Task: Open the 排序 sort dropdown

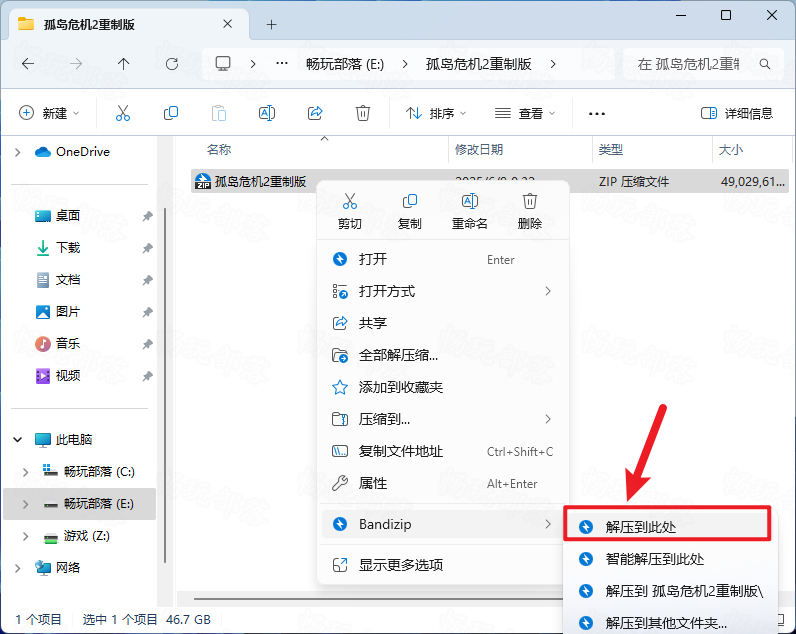Action: click(x=436, y=113)
